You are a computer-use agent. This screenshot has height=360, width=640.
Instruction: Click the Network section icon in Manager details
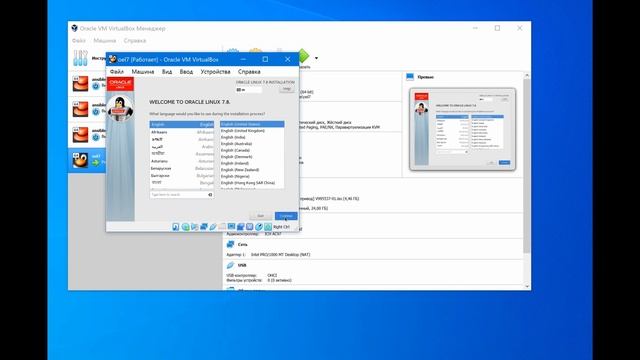[x=230, y=244]
